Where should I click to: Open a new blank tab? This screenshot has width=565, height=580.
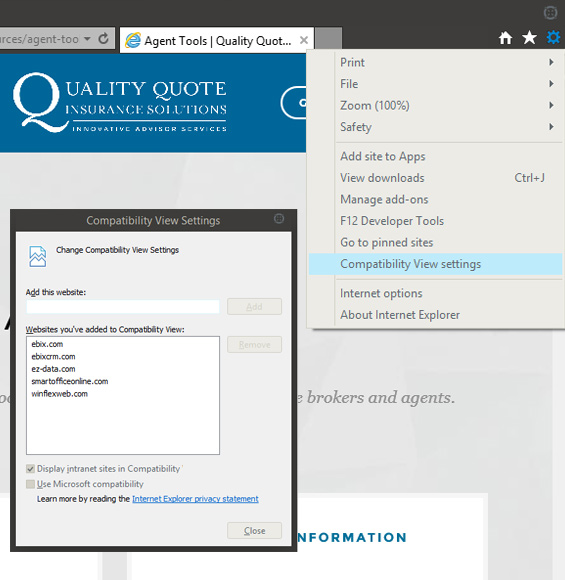tap(328, 38)
